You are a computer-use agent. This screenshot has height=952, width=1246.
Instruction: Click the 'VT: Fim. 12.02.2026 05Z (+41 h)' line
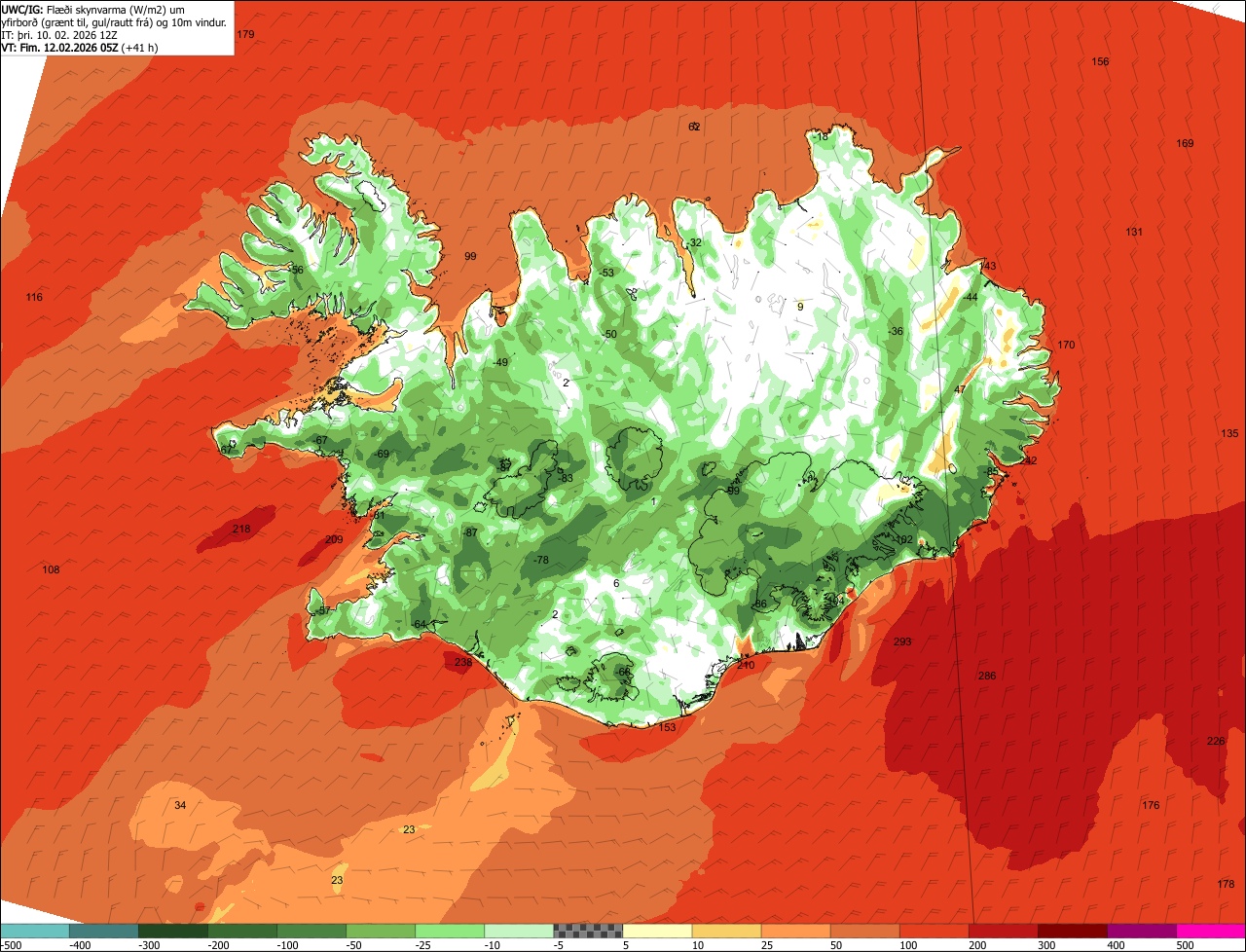coord(80,47)
